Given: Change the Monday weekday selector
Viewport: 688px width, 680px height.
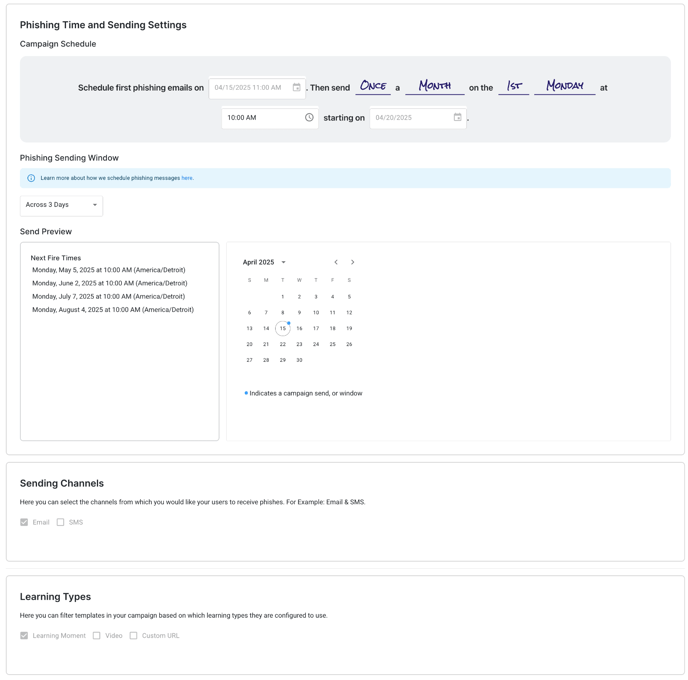Looking at the screenshot, I should [565, 86].
